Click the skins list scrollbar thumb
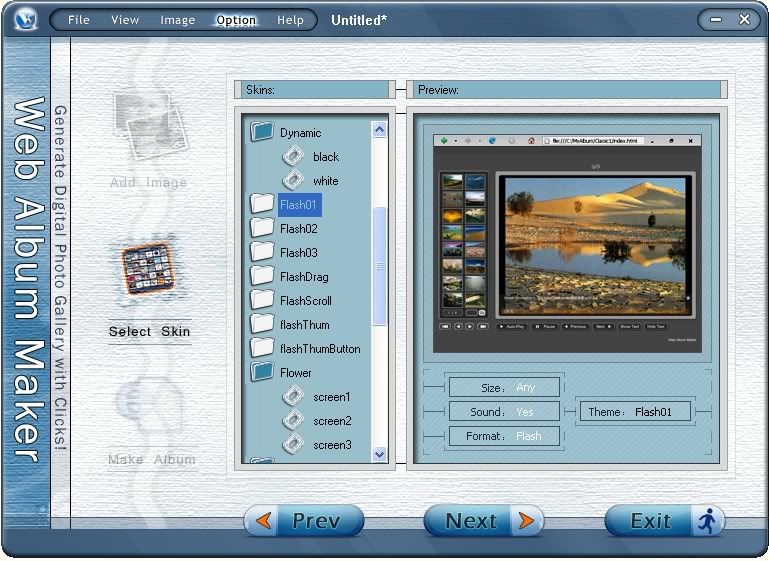Screen dimensions: 769x561 click(x=379, y=266)
